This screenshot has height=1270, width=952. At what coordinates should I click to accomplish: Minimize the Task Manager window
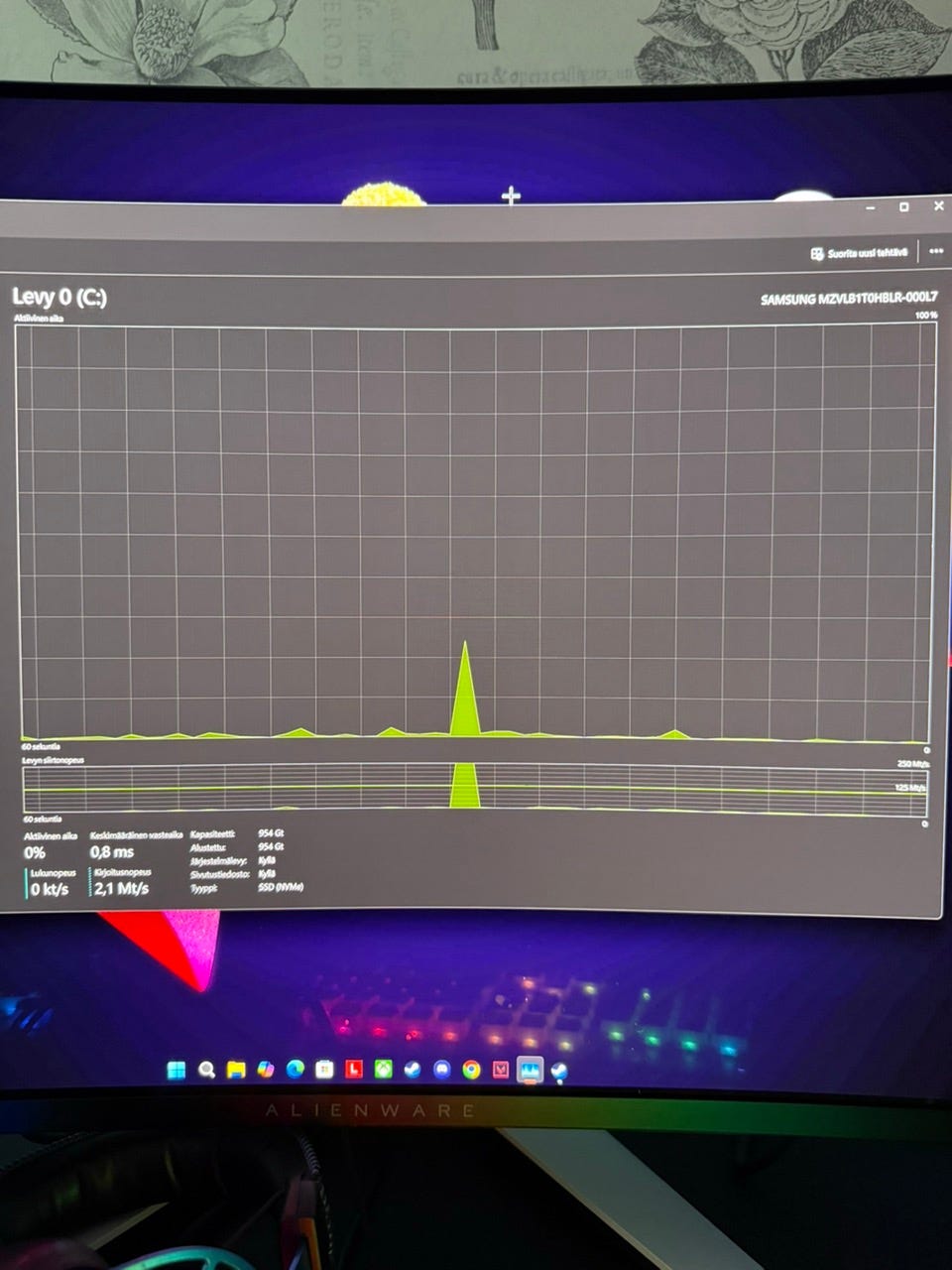coord(871,207)
